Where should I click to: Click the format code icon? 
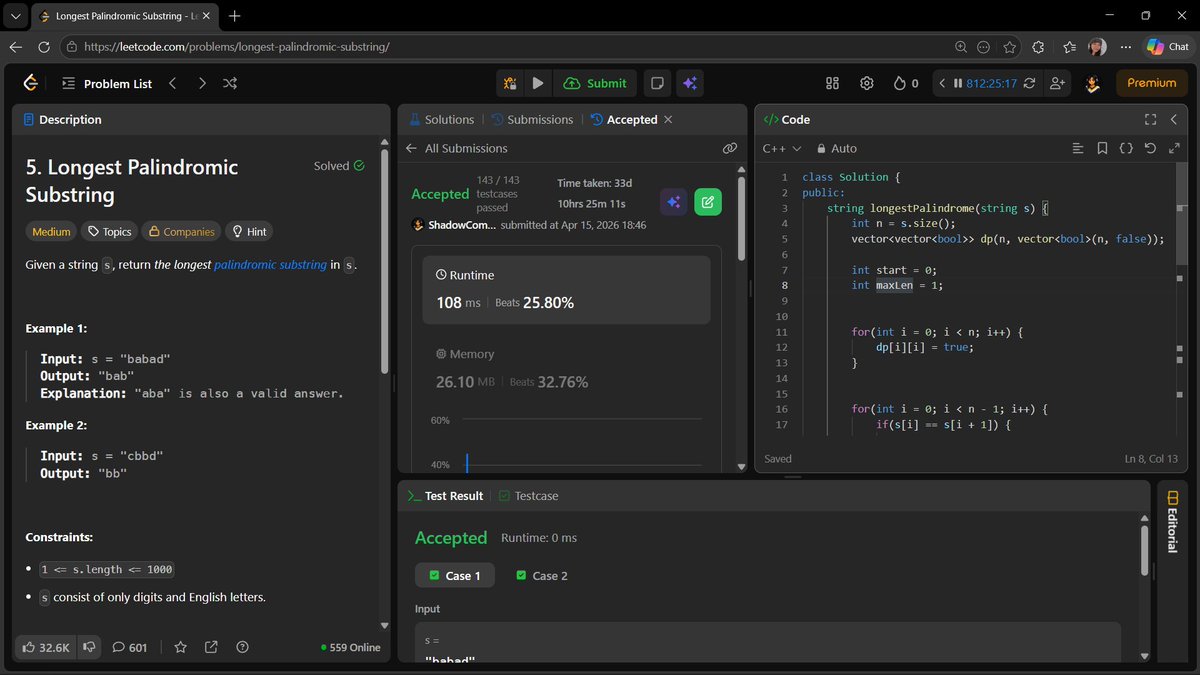(x=1078, y=148)
